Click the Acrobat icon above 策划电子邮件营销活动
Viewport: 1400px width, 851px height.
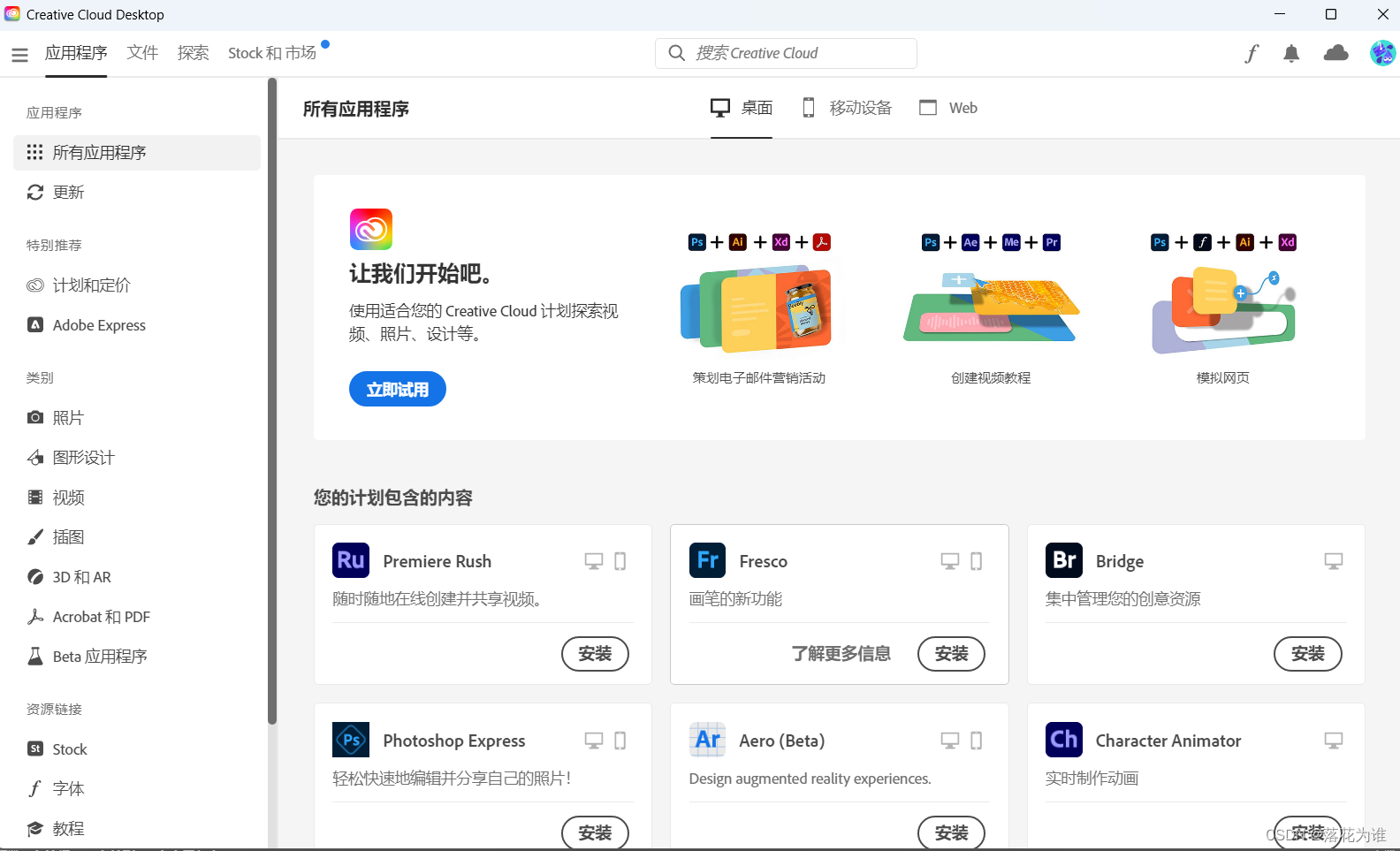tap(822, 242)
